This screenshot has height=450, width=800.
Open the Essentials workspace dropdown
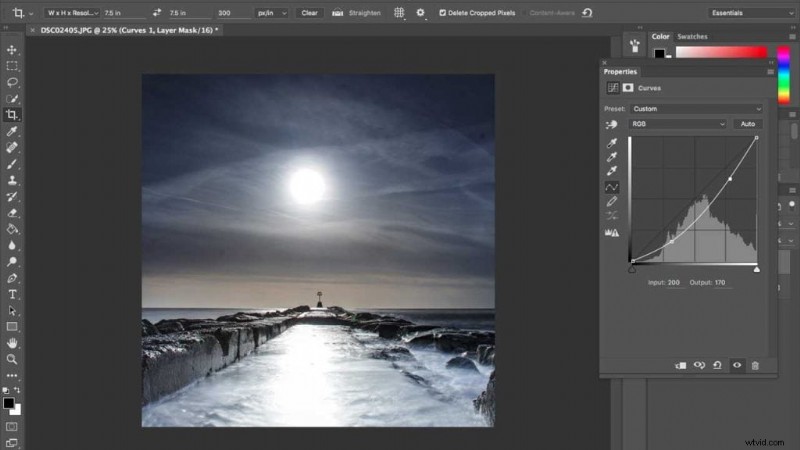752,13
